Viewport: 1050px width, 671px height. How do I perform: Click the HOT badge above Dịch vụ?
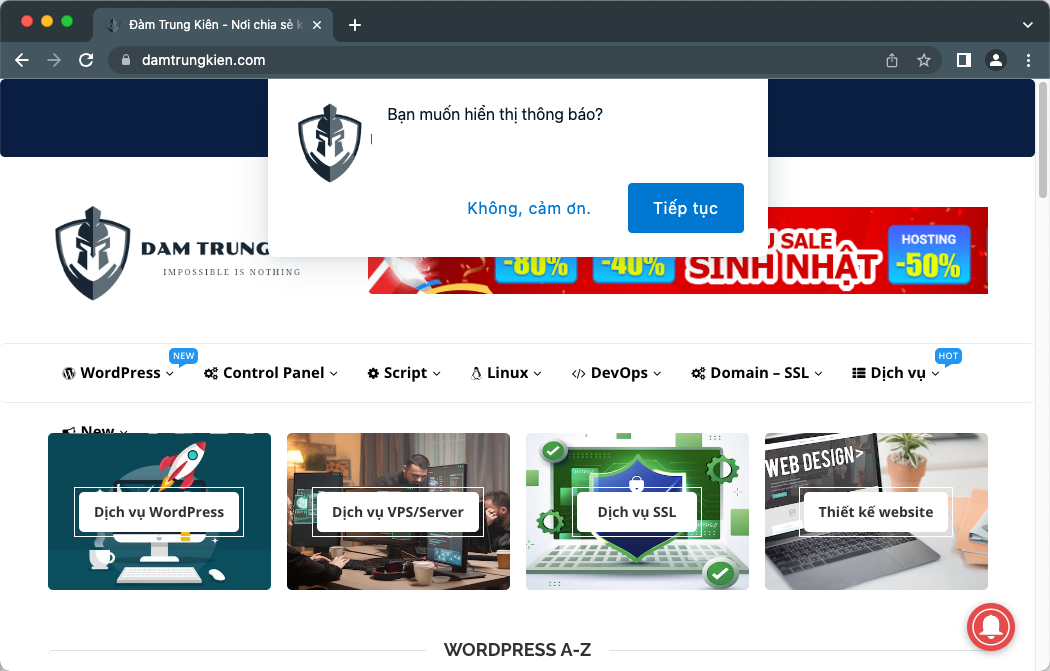(948, 356)
